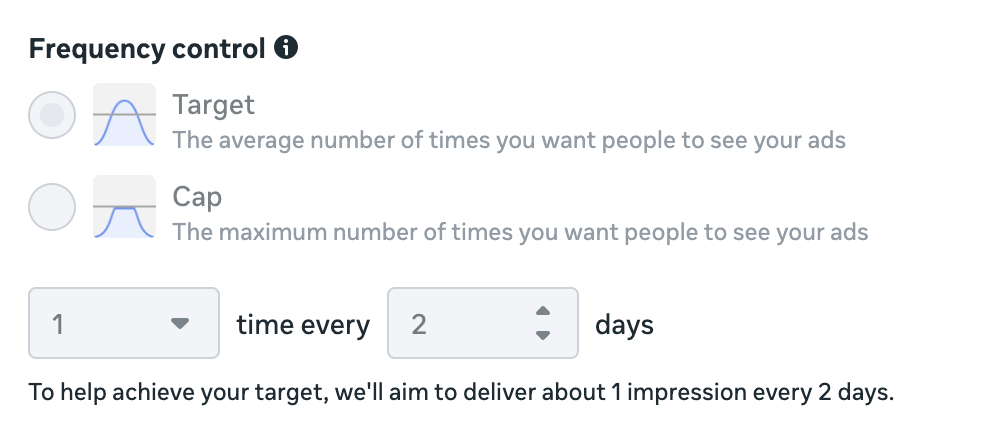Click the value 1 in times dropdown
992x428 pixels.
[x=58, y=324]
